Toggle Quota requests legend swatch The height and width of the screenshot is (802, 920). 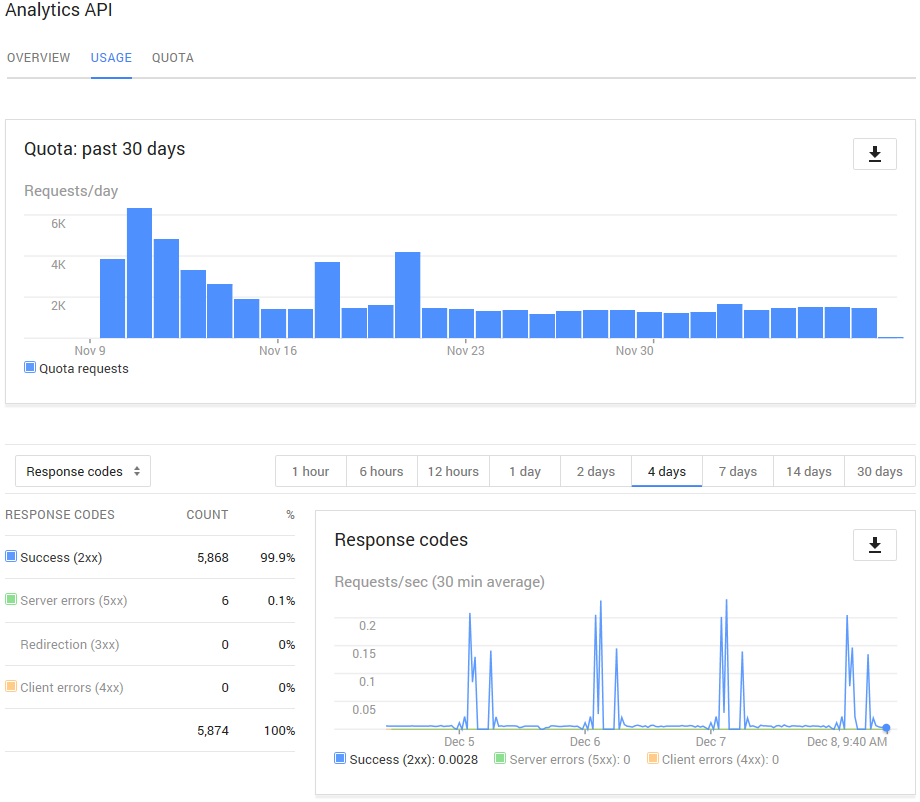[29, 367]
